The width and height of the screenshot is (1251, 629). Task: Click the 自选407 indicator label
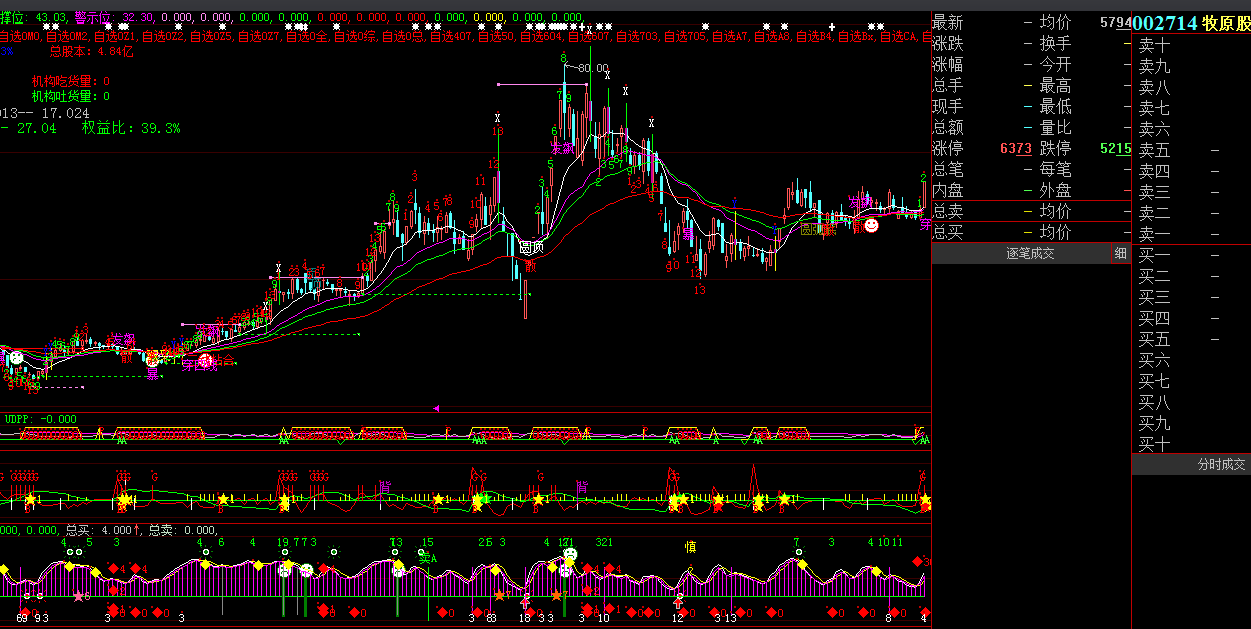[x=452, y=37]
